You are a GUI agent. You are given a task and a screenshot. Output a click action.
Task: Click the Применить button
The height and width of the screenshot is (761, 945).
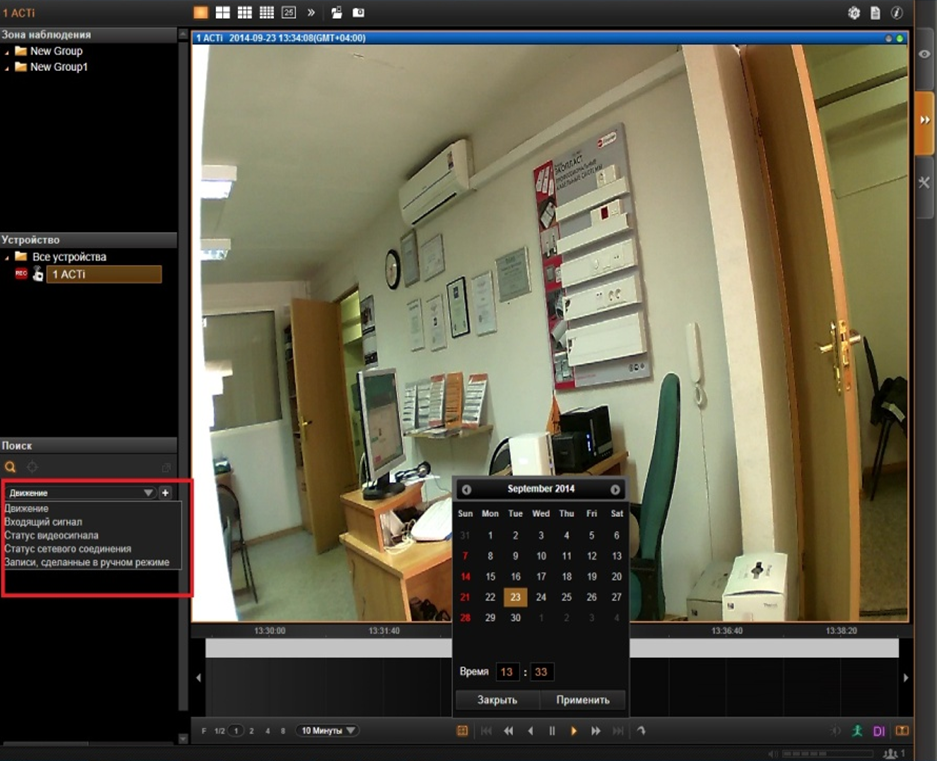(x=583, y=700)
